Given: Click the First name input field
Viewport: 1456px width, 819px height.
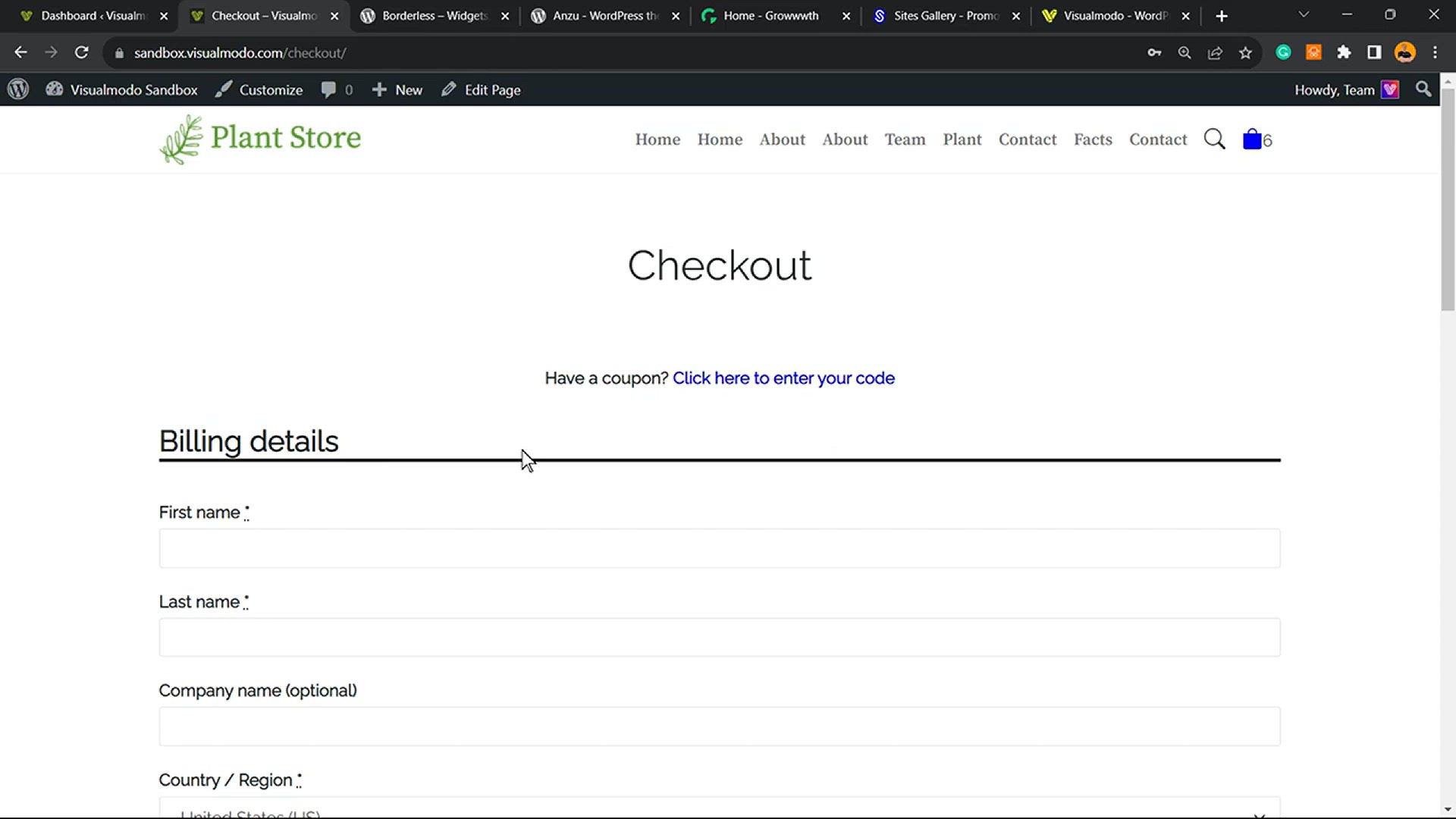Looking at the screenshot, I should pos(720,548).
